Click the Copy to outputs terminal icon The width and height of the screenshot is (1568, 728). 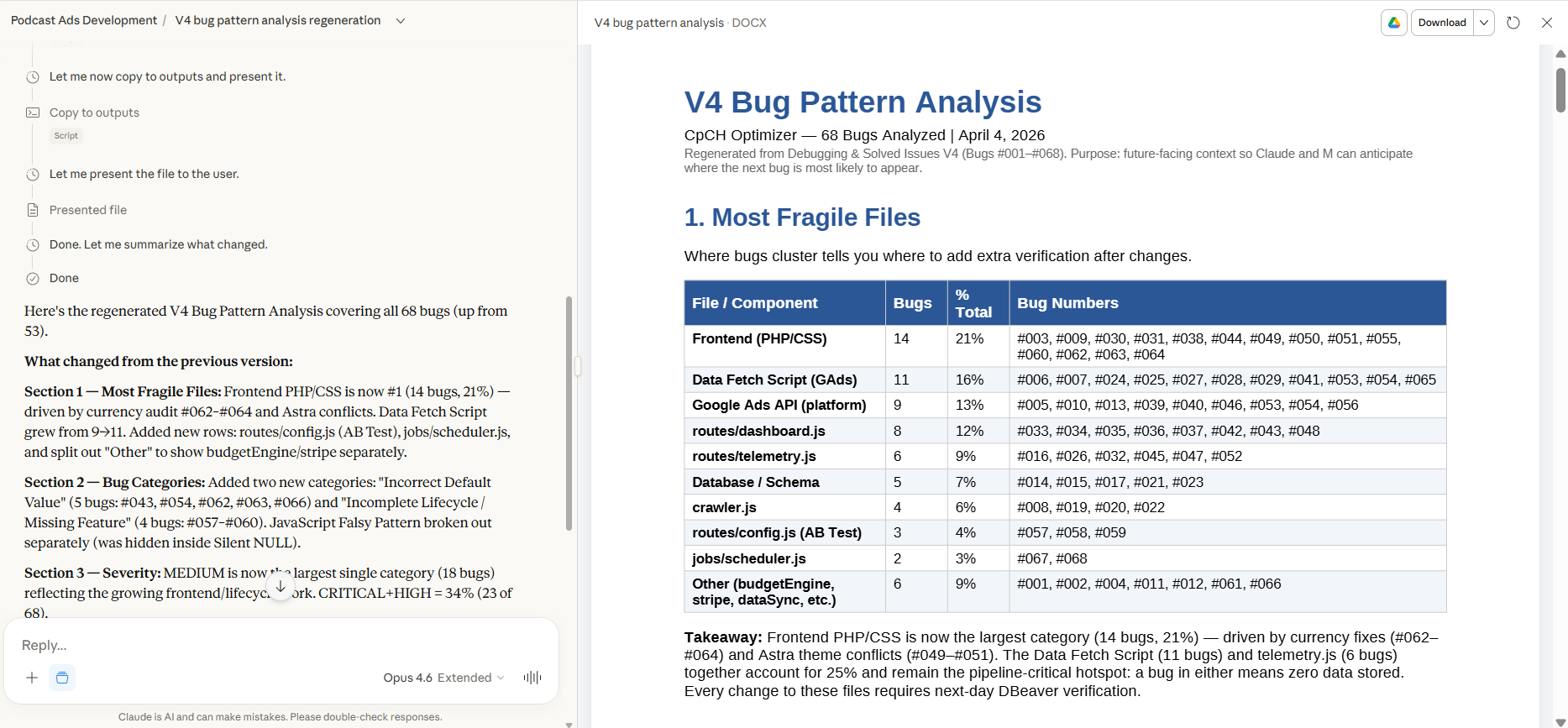[33, 113]
